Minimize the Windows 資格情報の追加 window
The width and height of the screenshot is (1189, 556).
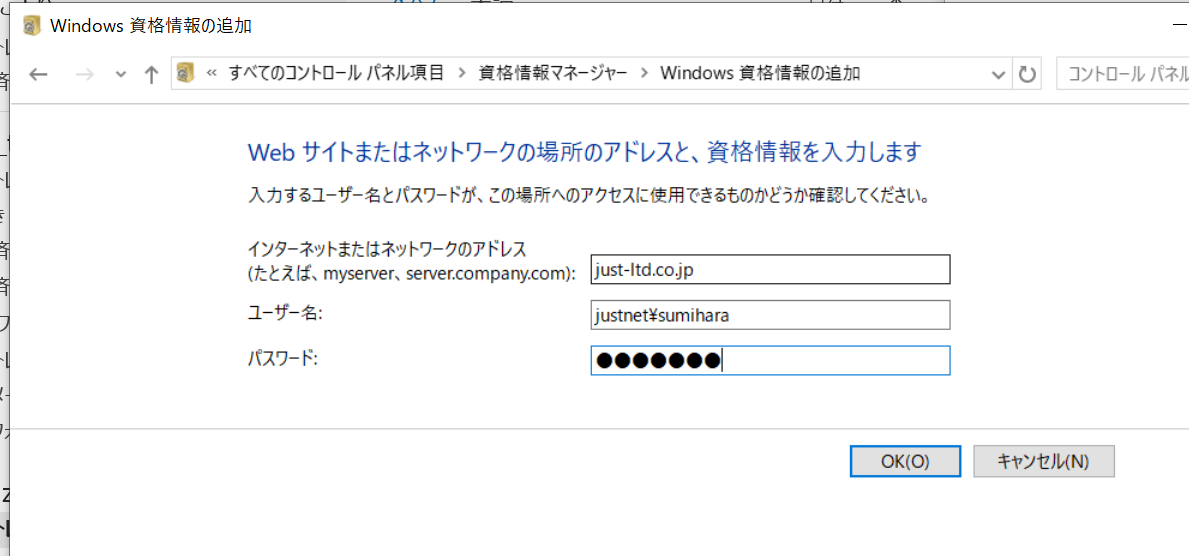(1178, 27)
